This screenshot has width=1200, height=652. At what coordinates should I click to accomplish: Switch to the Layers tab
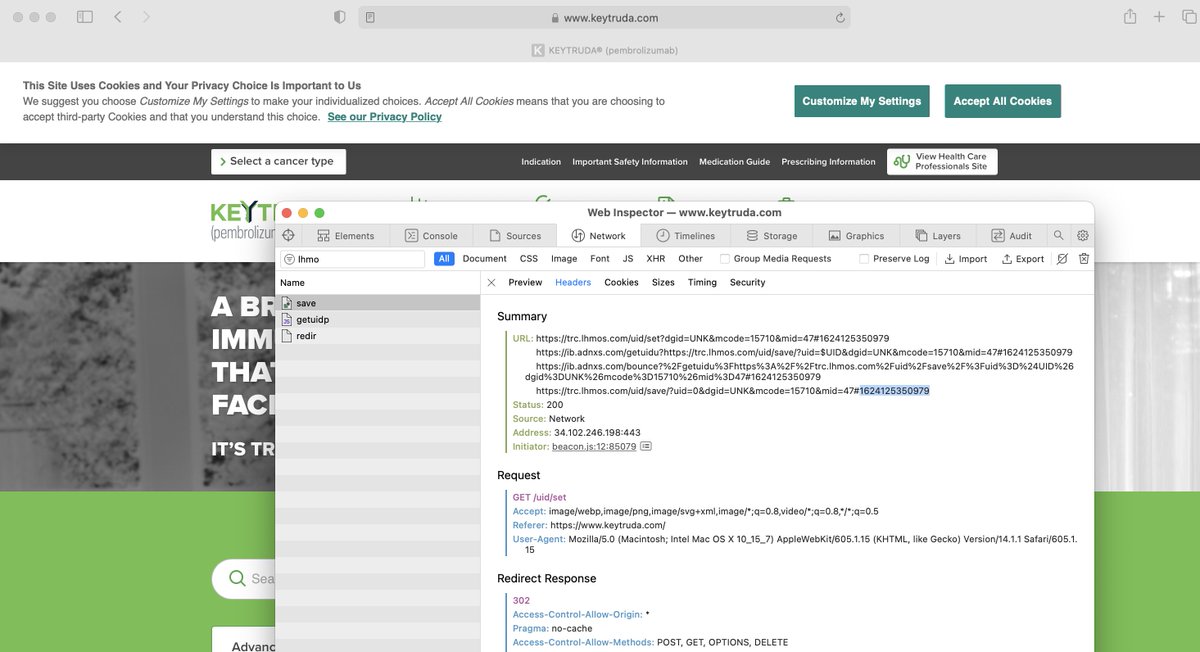pos(938,236)
